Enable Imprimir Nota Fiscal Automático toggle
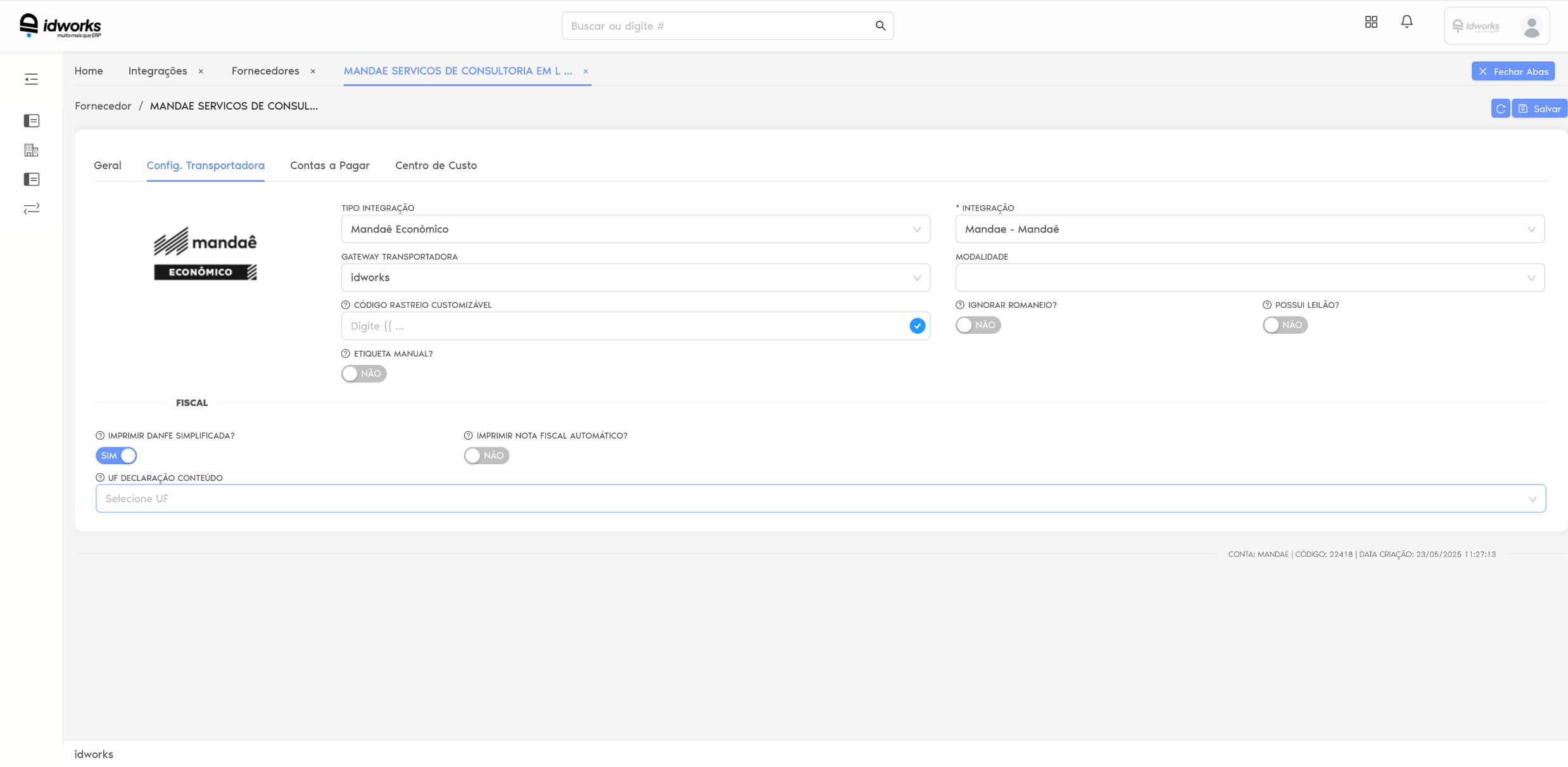1568x767 pixels. (x=486, y=456)
